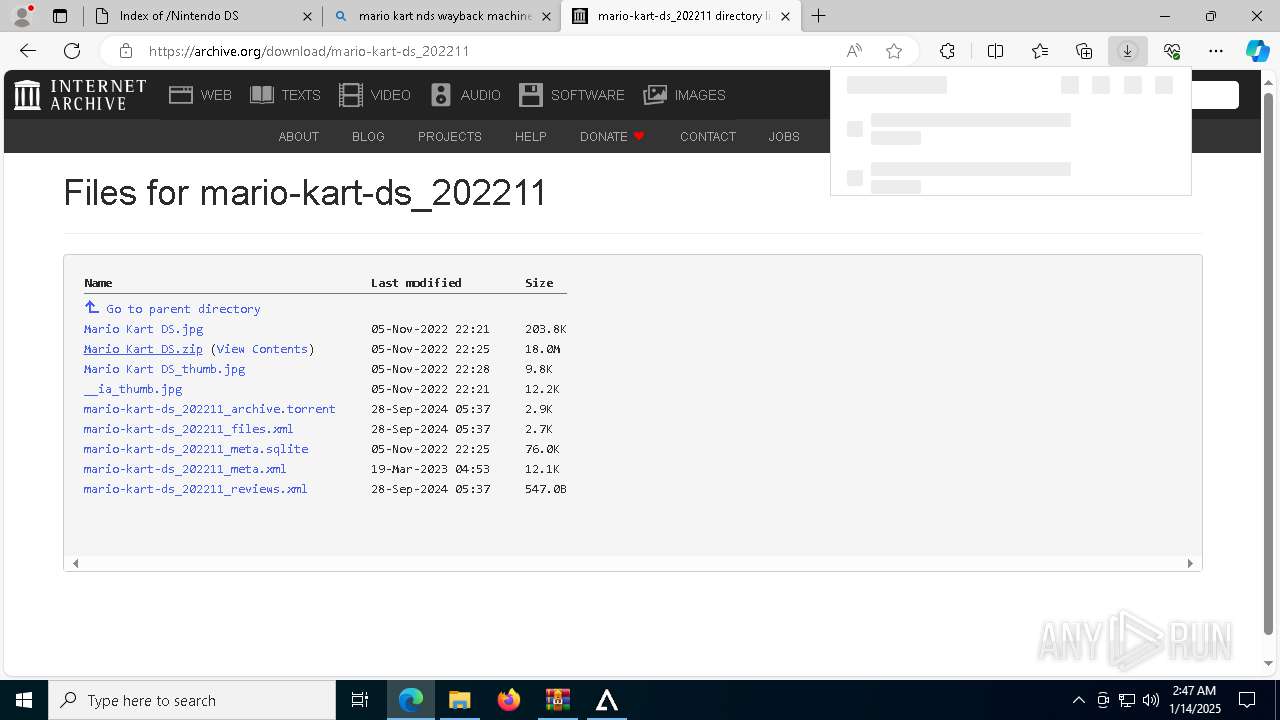1280x720 pixels.
Task: Switch to Index of /Nintendo DS tab
Action: (202, 16)
